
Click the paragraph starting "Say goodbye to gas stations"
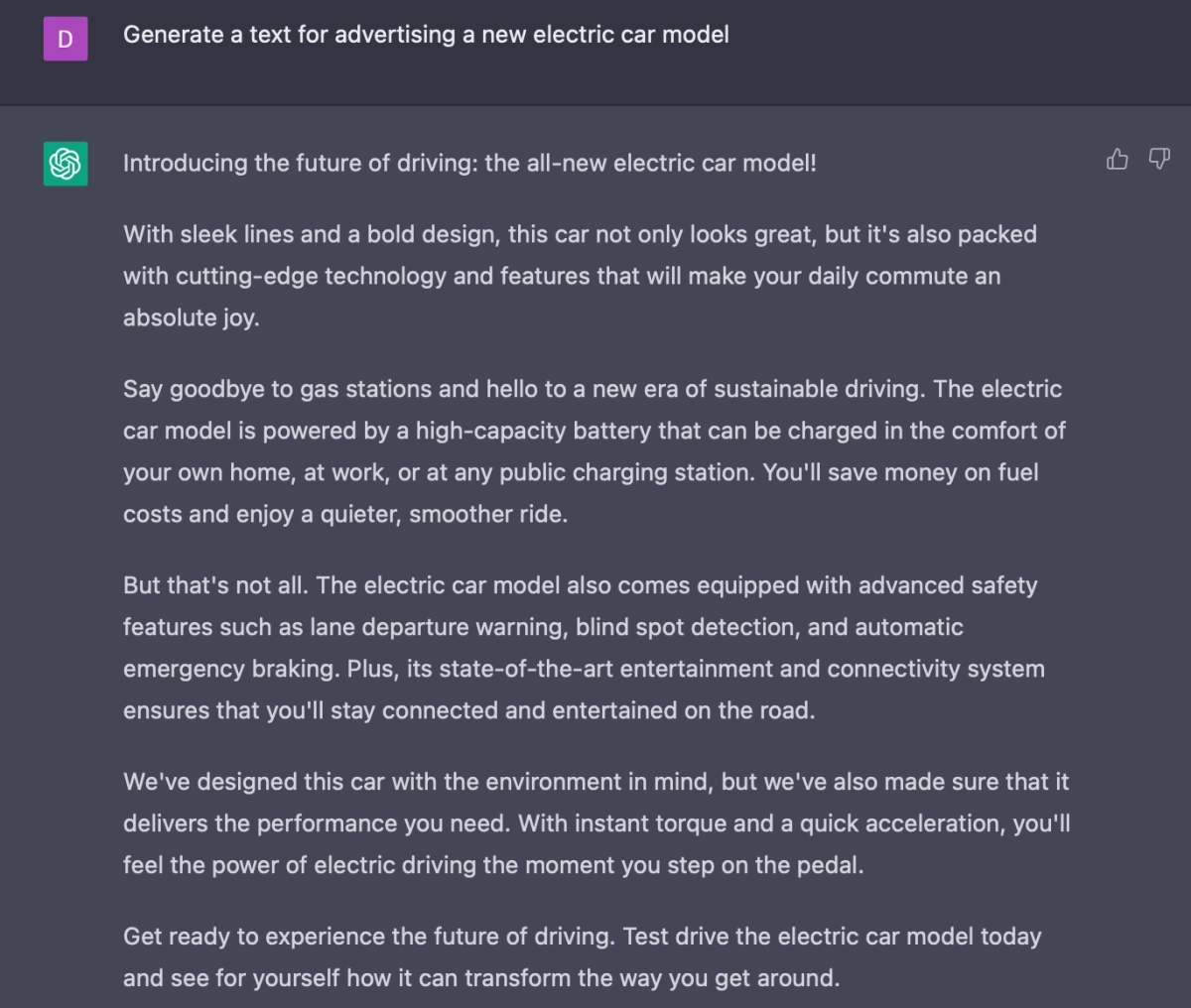(x=594, y=451)
